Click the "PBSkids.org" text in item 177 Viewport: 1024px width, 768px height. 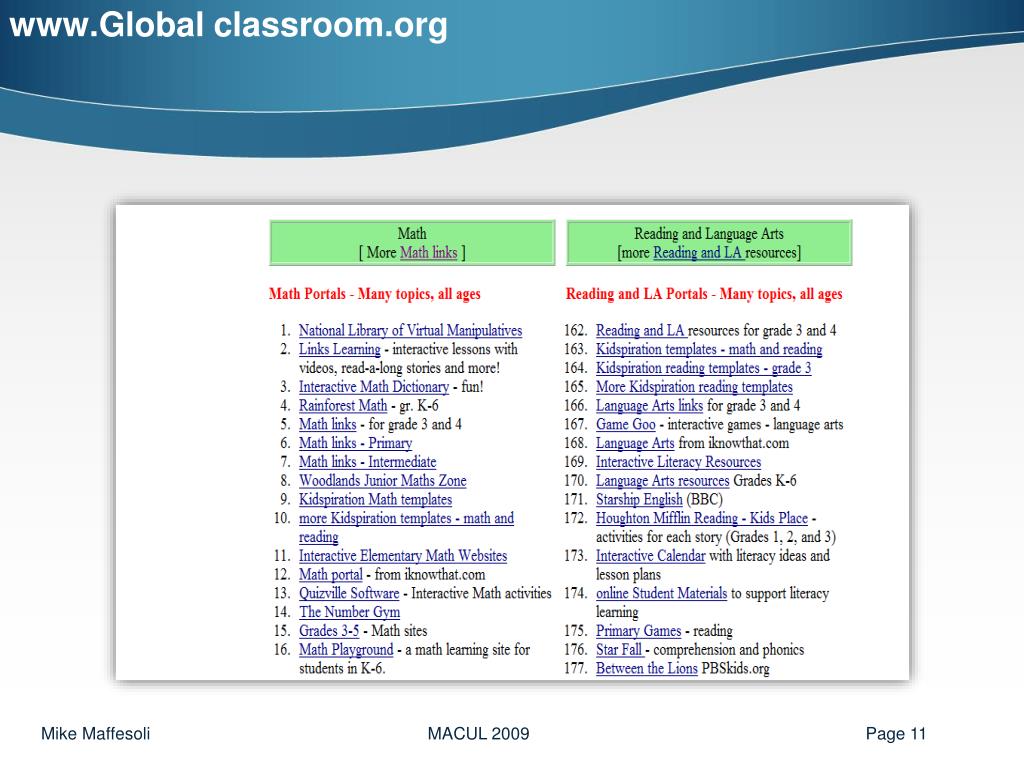(x=735, y=669)
